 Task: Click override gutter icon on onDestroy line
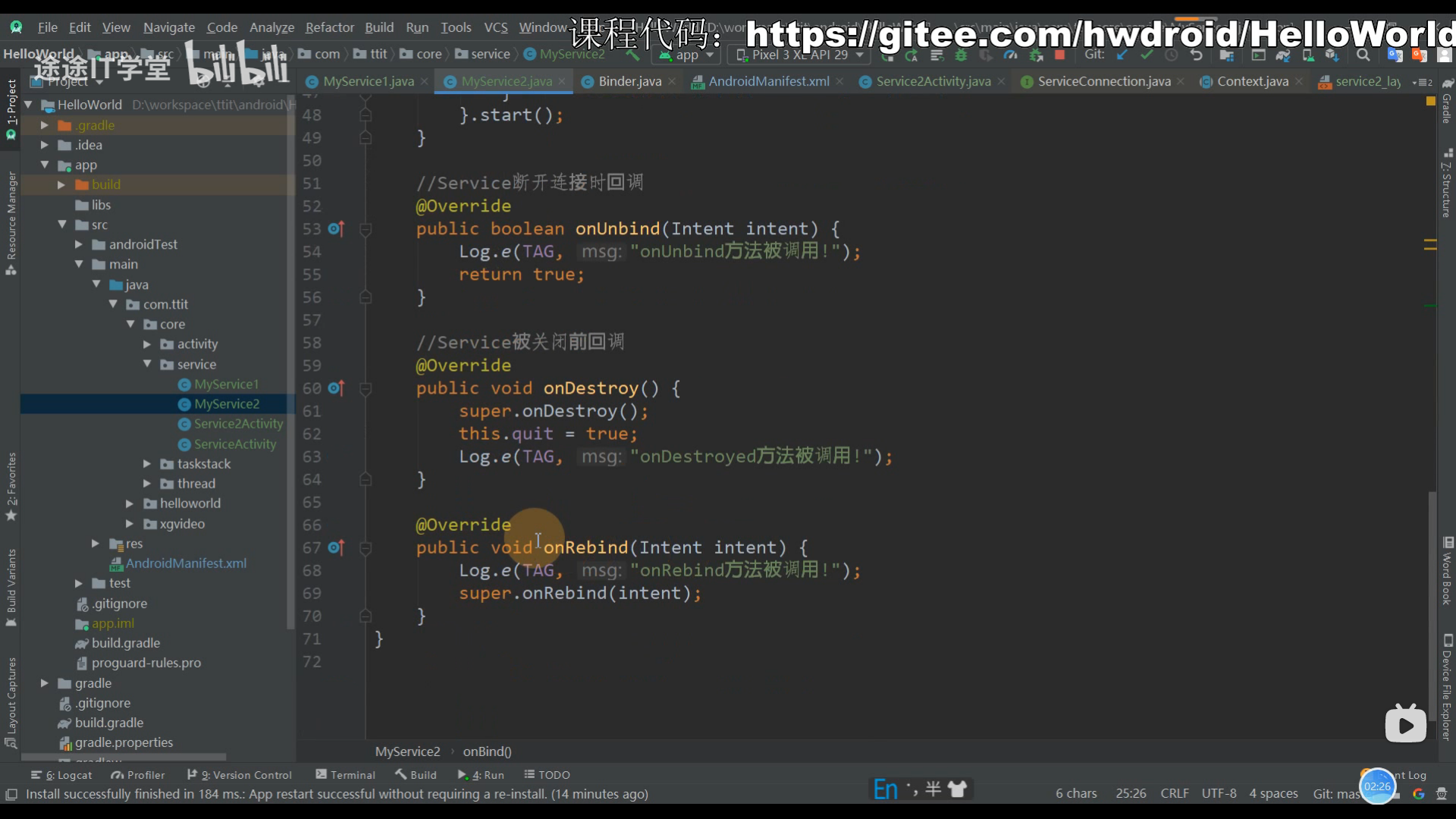[x=336, y=388]
